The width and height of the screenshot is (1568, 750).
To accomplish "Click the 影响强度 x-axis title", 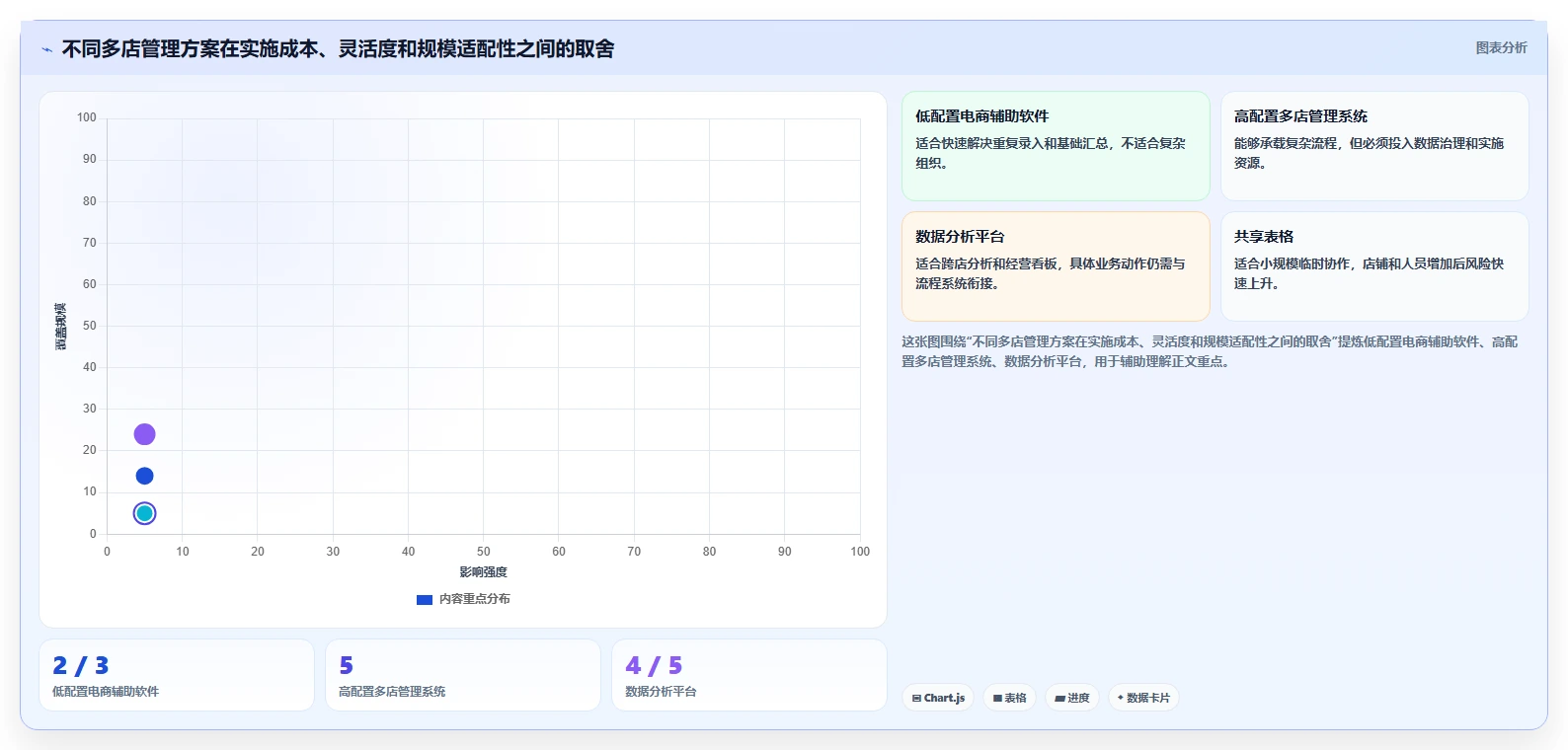I will (x=483, y=572).
